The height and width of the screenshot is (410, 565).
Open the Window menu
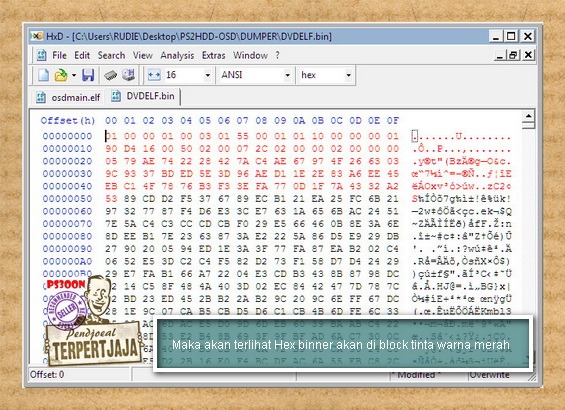250,55
